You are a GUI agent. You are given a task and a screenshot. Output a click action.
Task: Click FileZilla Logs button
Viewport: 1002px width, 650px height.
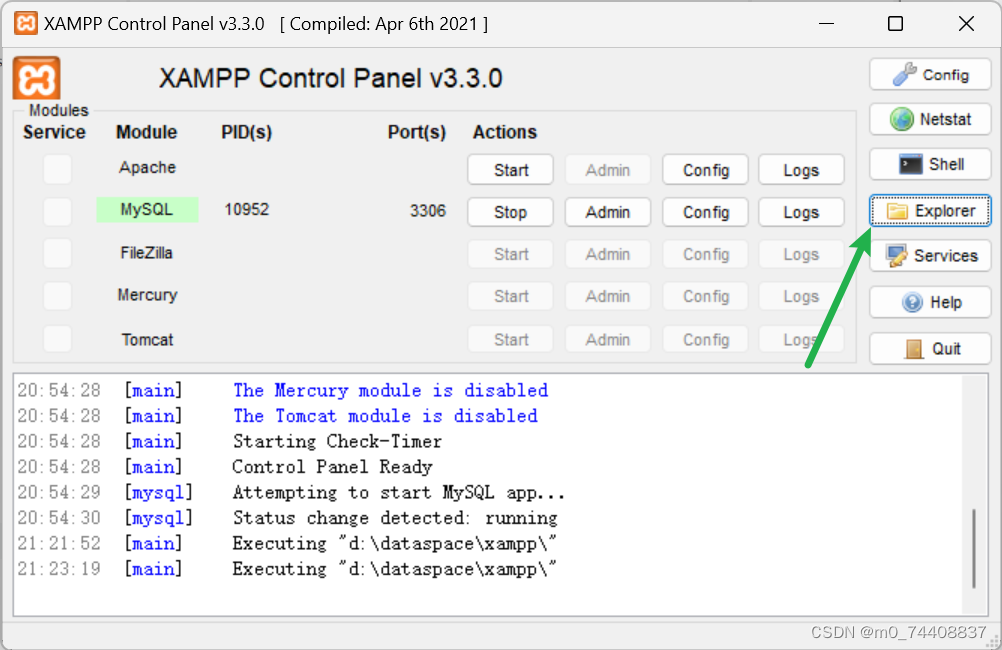point(801,254)
